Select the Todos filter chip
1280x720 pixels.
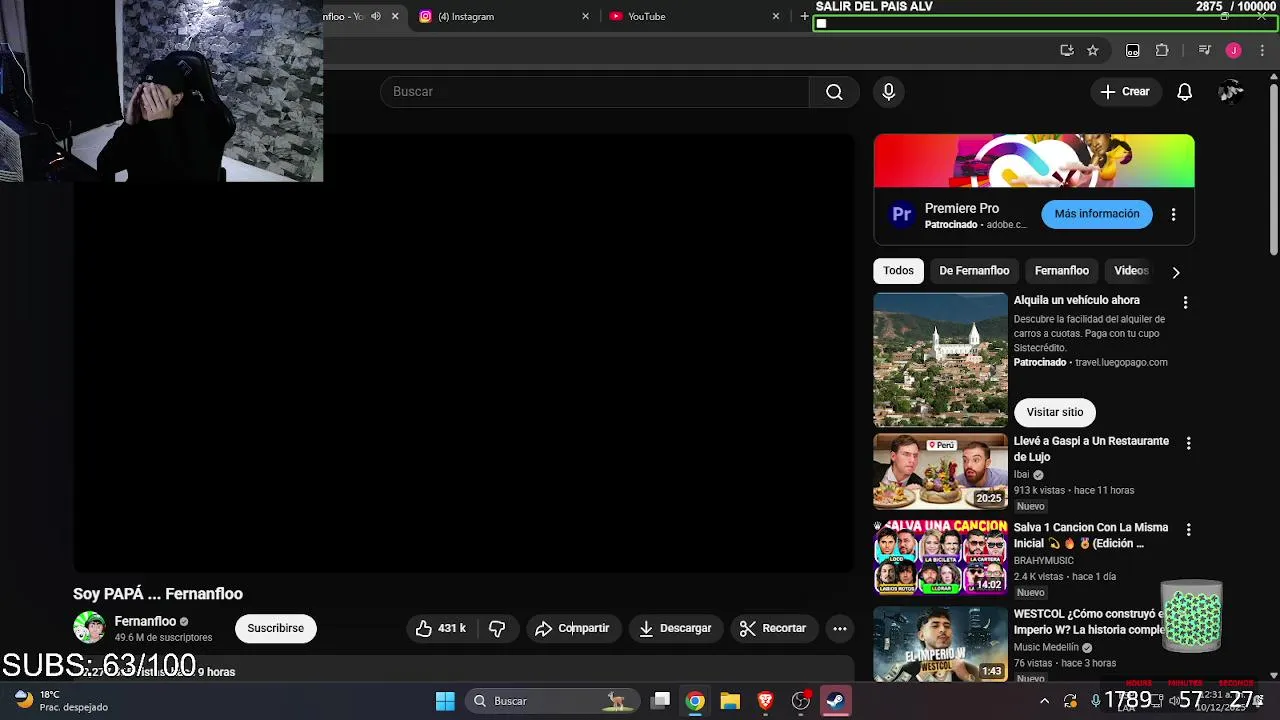pyautogui.click(x=898, y=271)
